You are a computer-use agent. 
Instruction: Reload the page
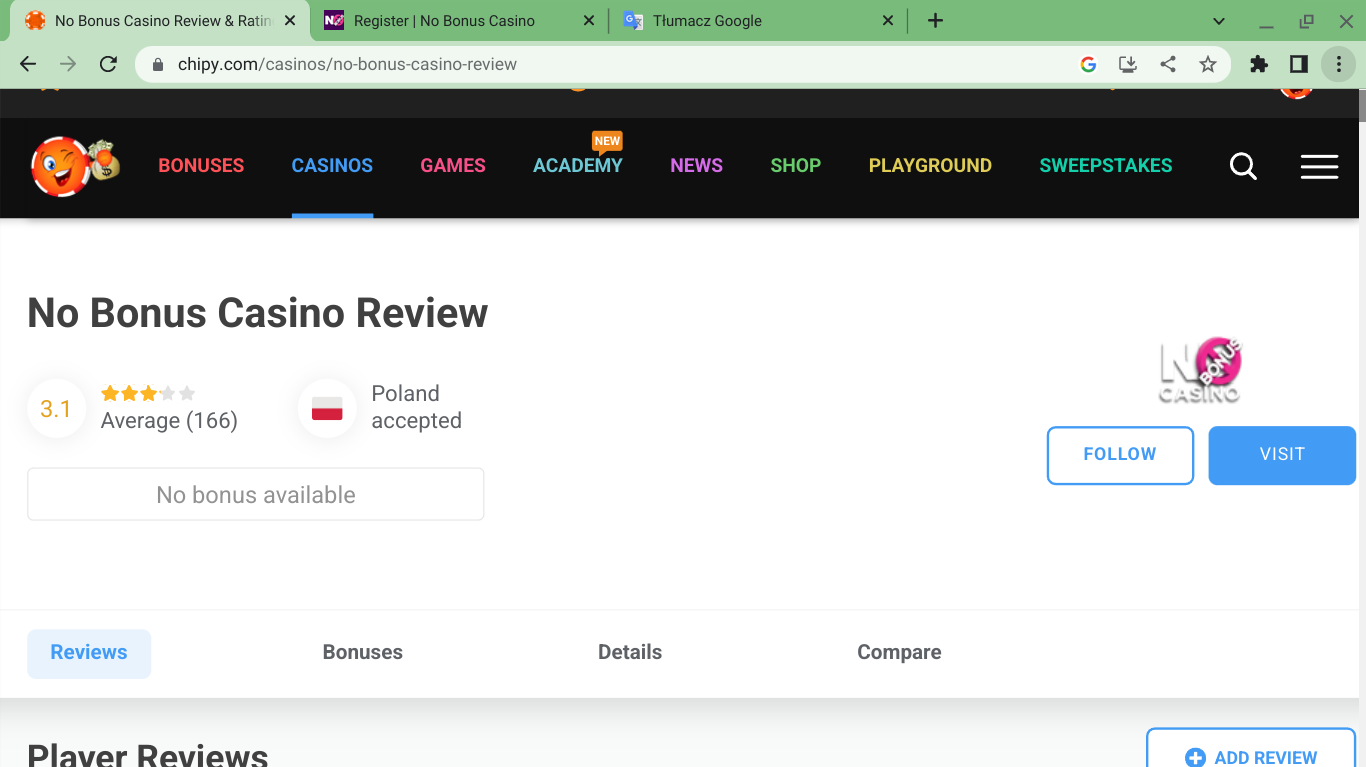point(108,64)
